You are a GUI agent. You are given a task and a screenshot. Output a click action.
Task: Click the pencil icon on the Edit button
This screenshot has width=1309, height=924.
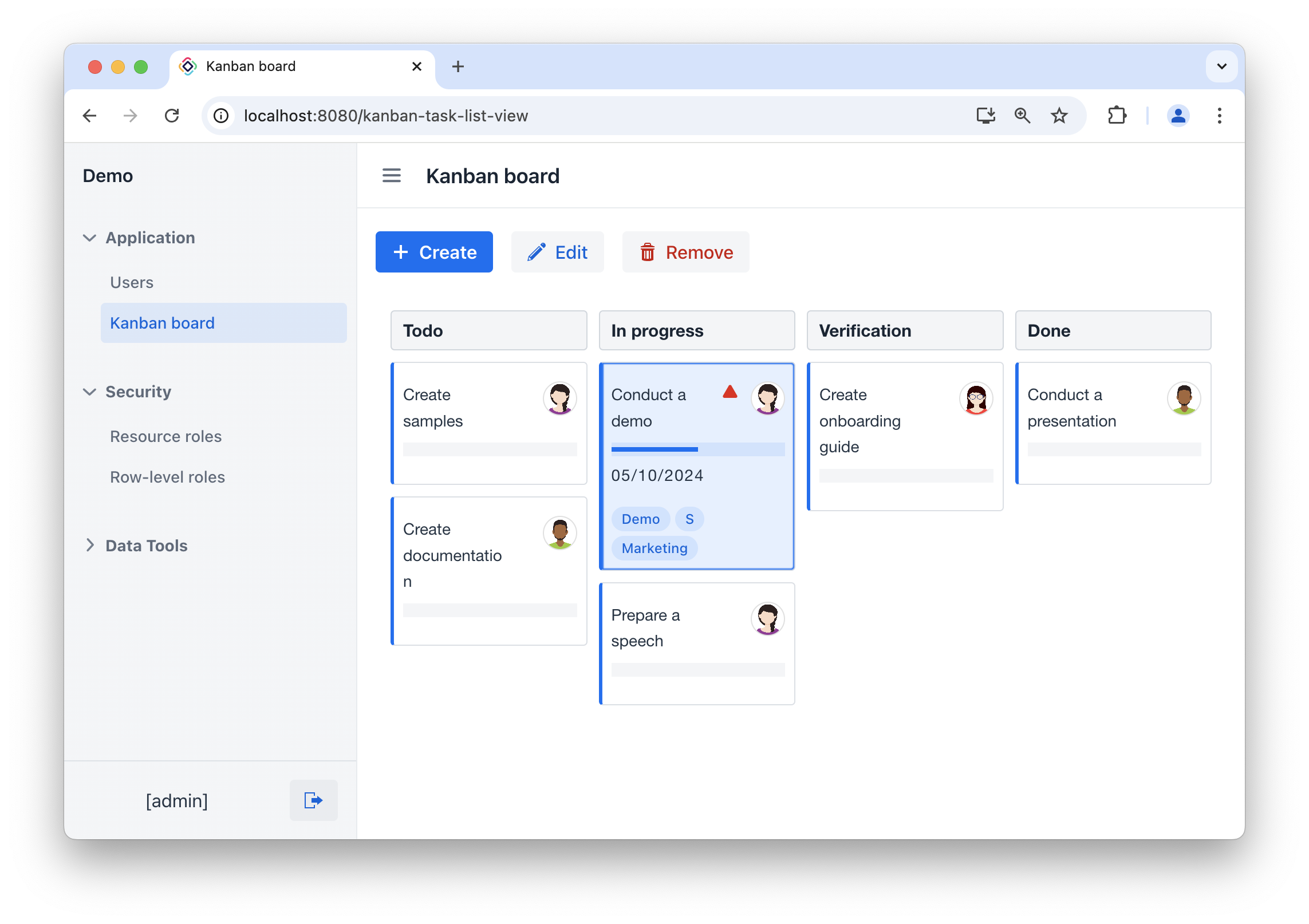click(536, 252)
